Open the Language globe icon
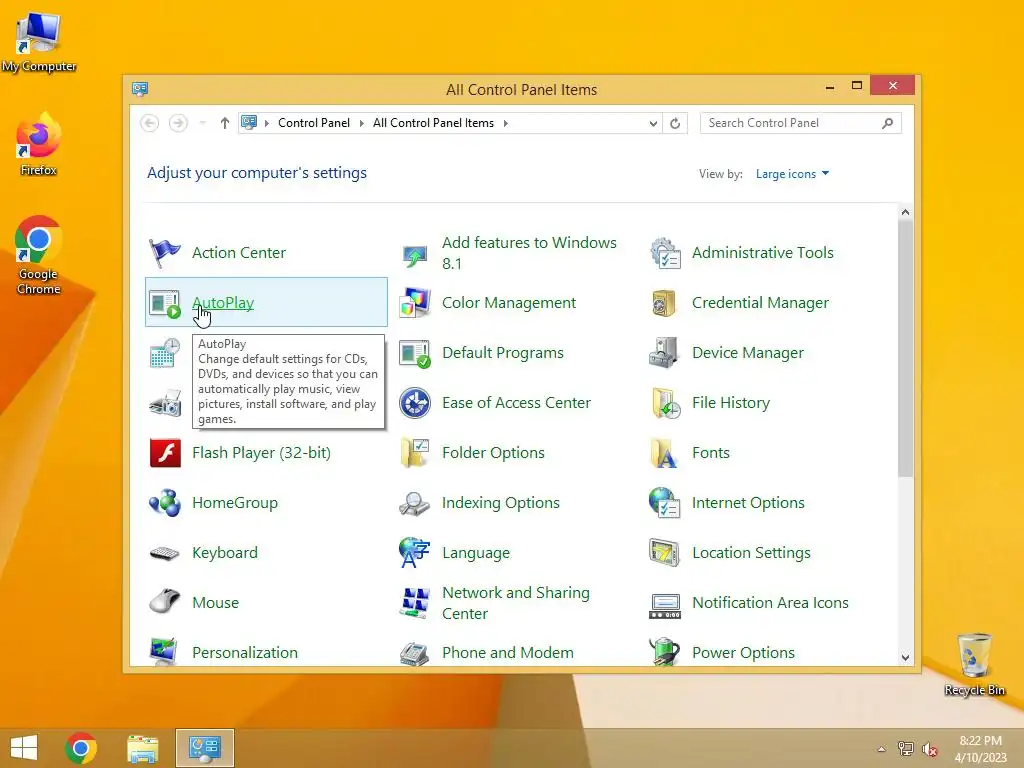 [415, 553]
